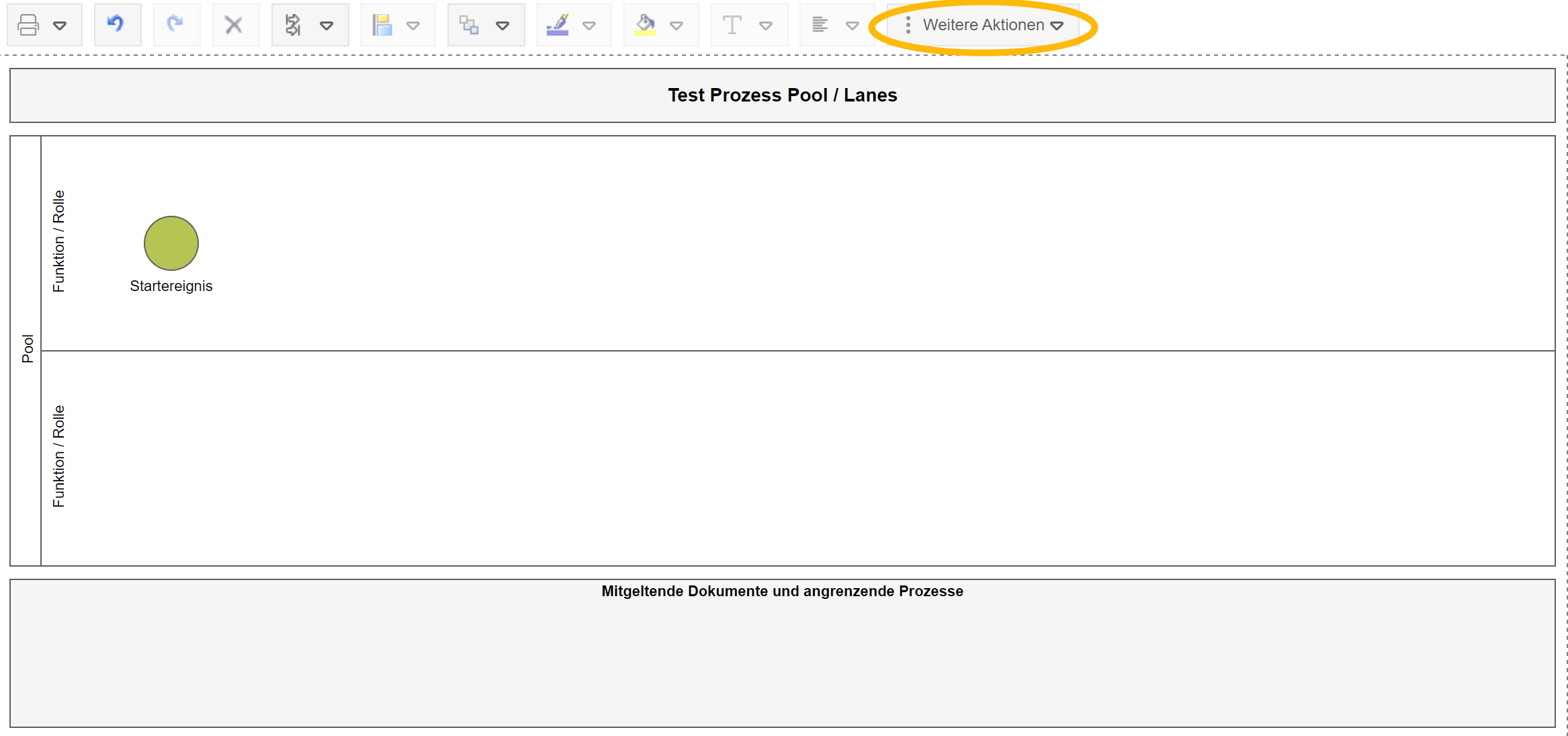Click the fill color bucket icon
Image resolution: width=1568 pixels, height=736 pixels.
click(645, 26)
